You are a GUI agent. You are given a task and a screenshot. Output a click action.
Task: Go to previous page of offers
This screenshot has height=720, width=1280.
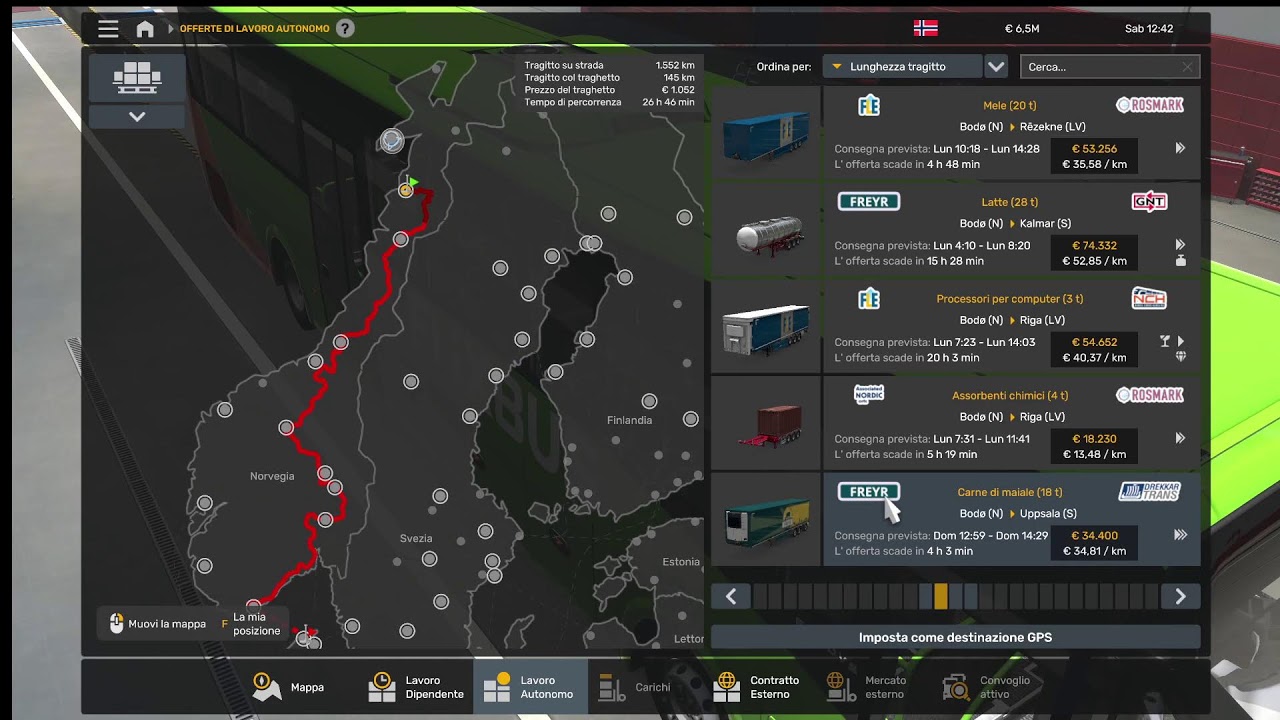(731, 597)
